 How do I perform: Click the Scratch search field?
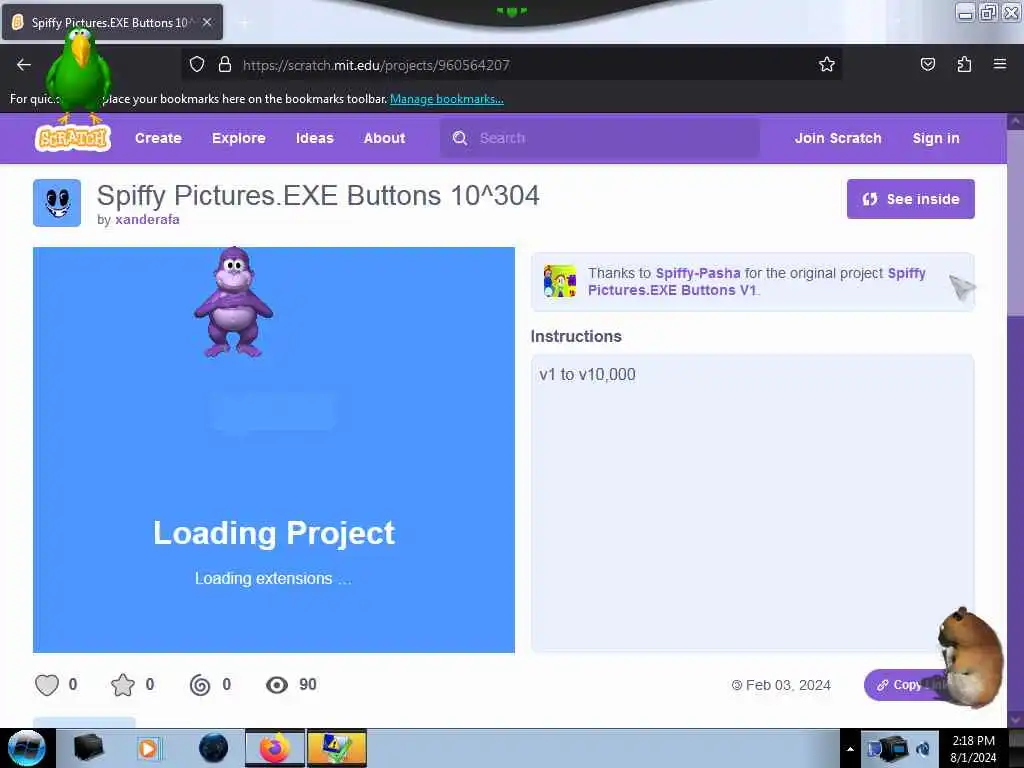[600, 138]
